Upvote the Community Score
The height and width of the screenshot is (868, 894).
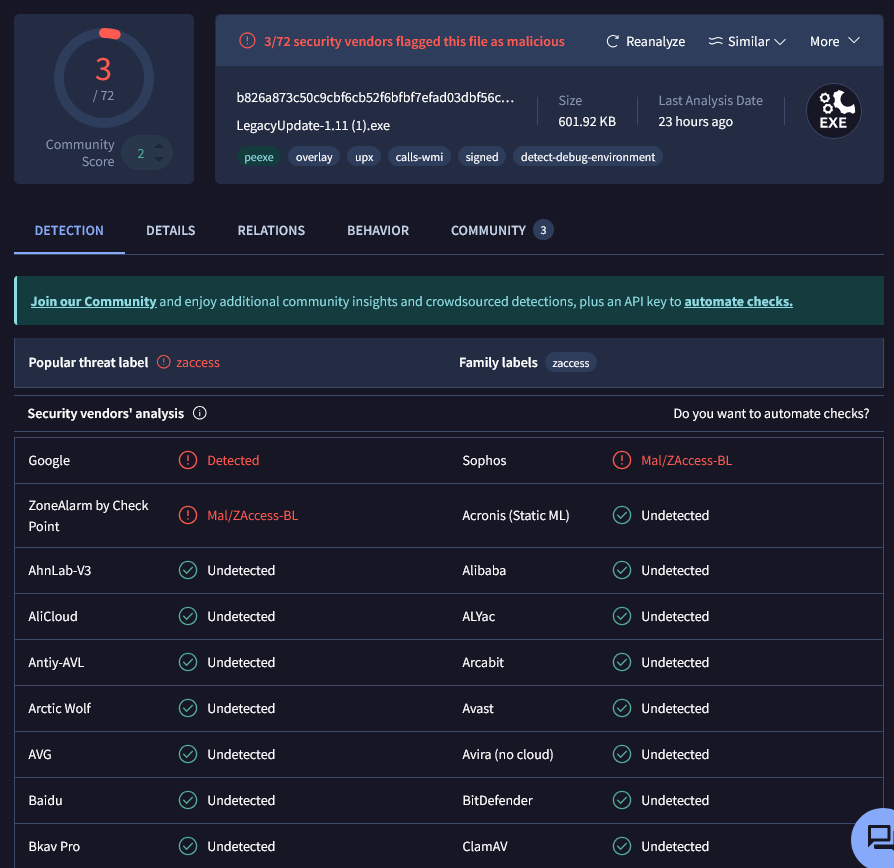click(159, 145)
